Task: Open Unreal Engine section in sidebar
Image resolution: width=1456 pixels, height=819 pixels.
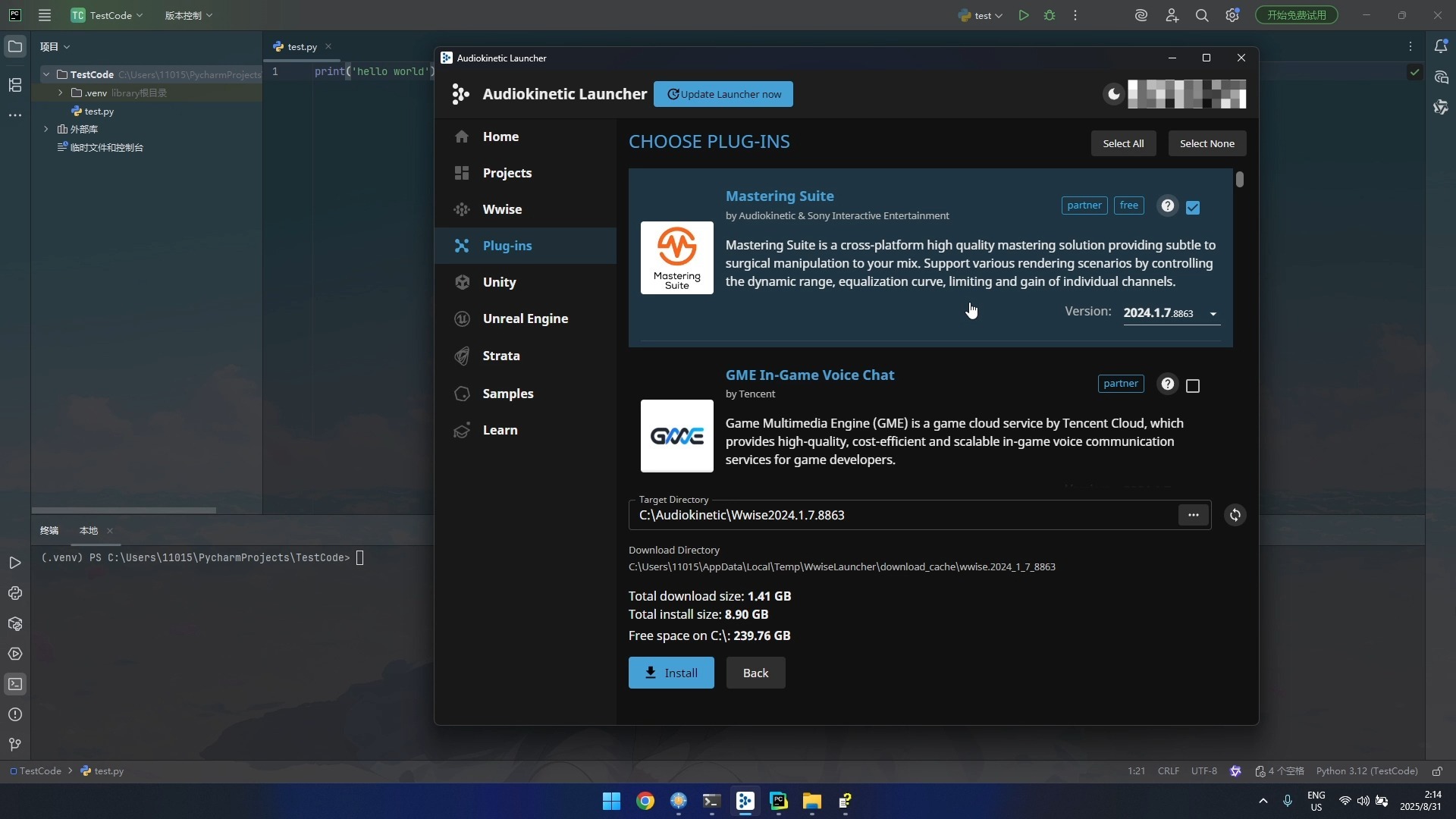Action: pos(526,318)
